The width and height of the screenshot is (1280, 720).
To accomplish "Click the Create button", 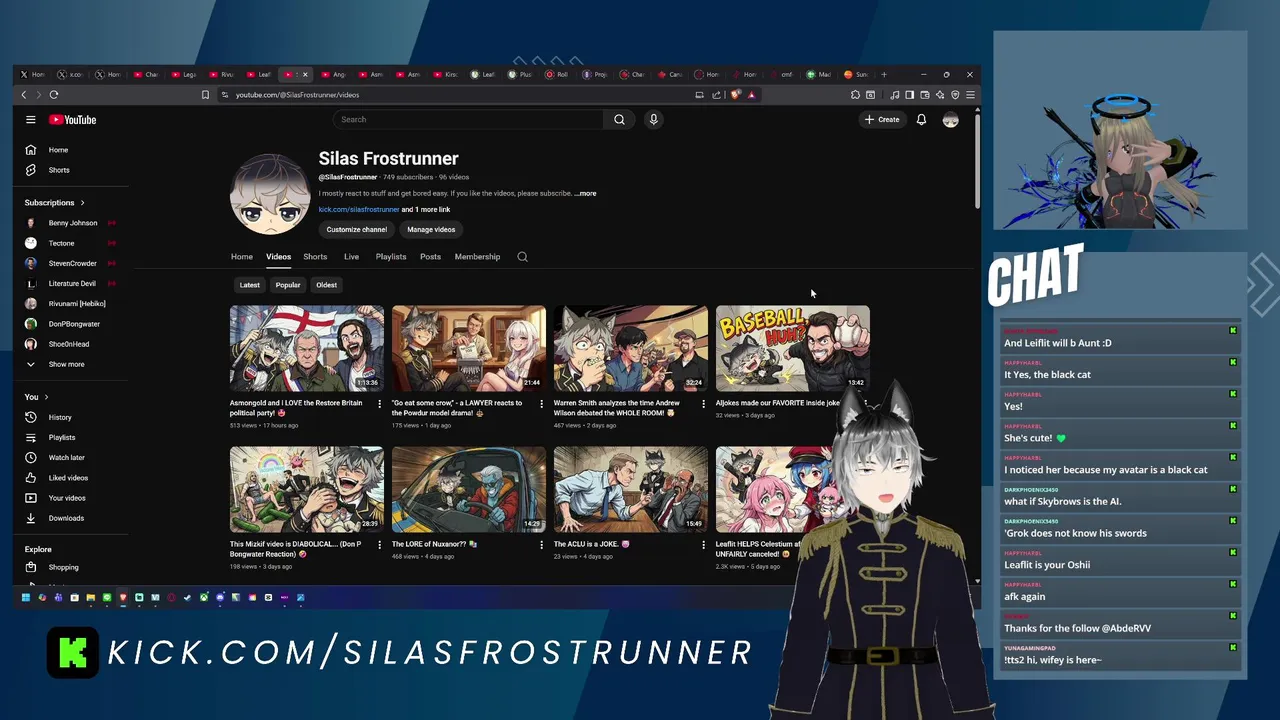I will pyautogui.click(x=882, y=120).
